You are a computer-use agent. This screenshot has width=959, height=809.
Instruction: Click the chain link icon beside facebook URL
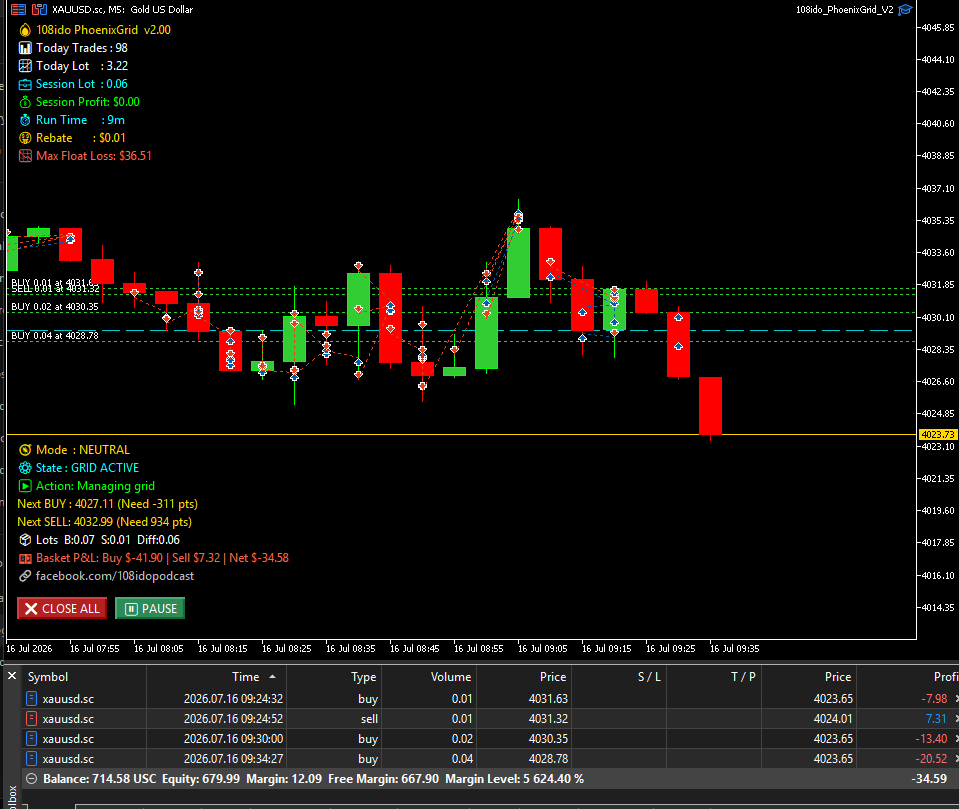[x=25, y=576]
